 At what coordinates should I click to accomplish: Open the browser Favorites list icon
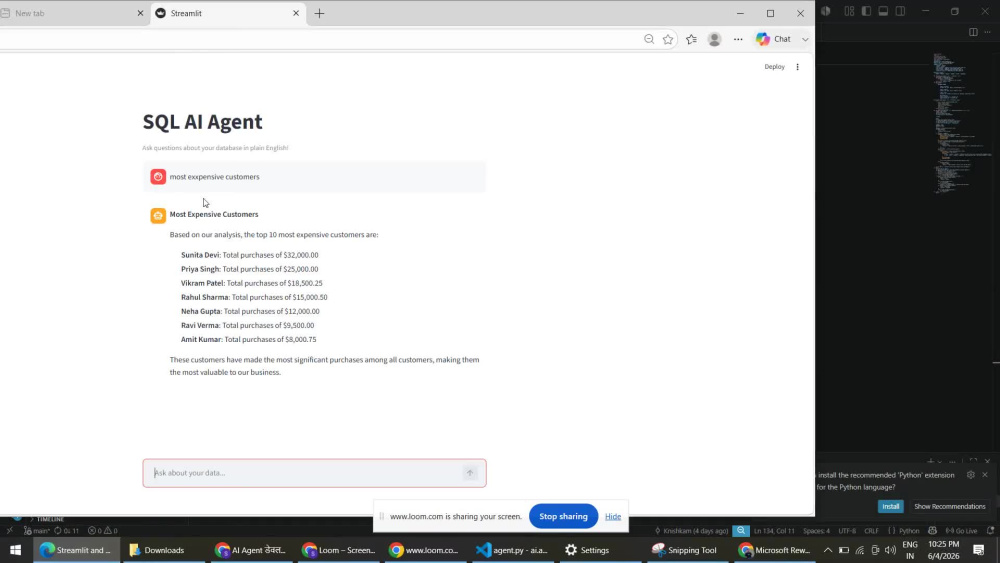pyautogui.click(x=691, y=39)
